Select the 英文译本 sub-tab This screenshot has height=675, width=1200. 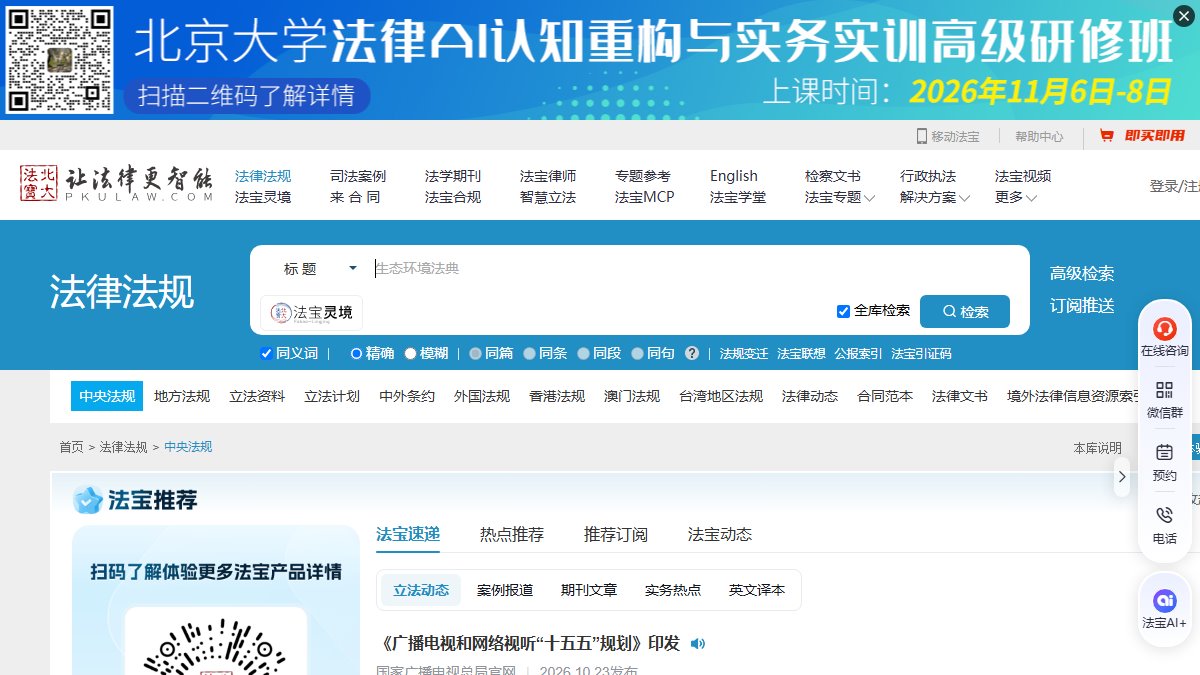[x=757, y=590]
